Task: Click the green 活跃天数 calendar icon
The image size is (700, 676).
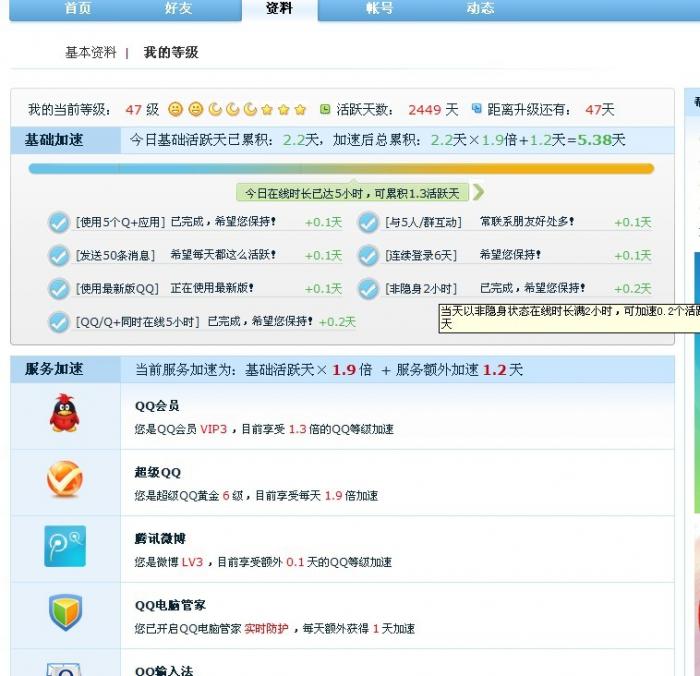Action: pos(325,109)
